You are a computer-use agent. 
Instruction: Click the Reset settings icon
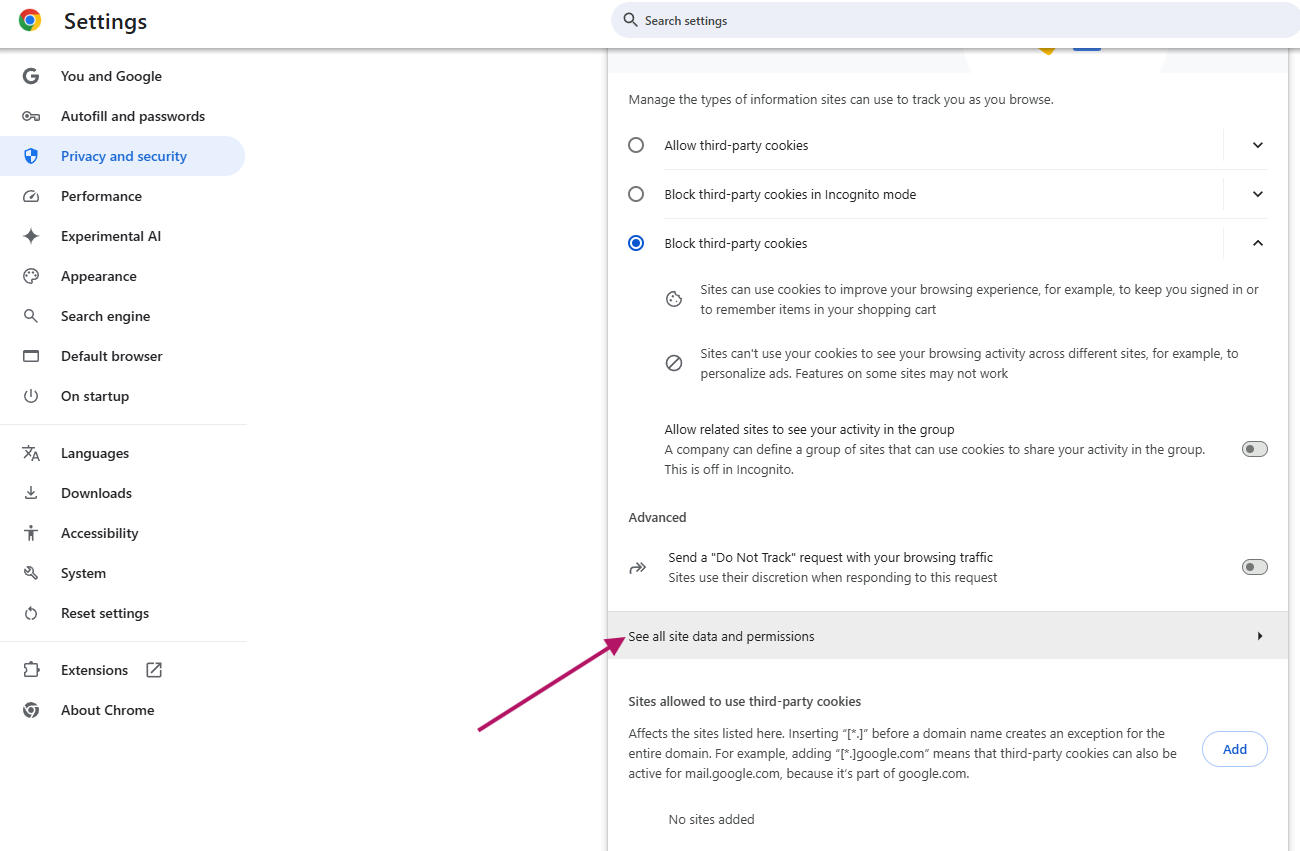(x=31, y=613)
